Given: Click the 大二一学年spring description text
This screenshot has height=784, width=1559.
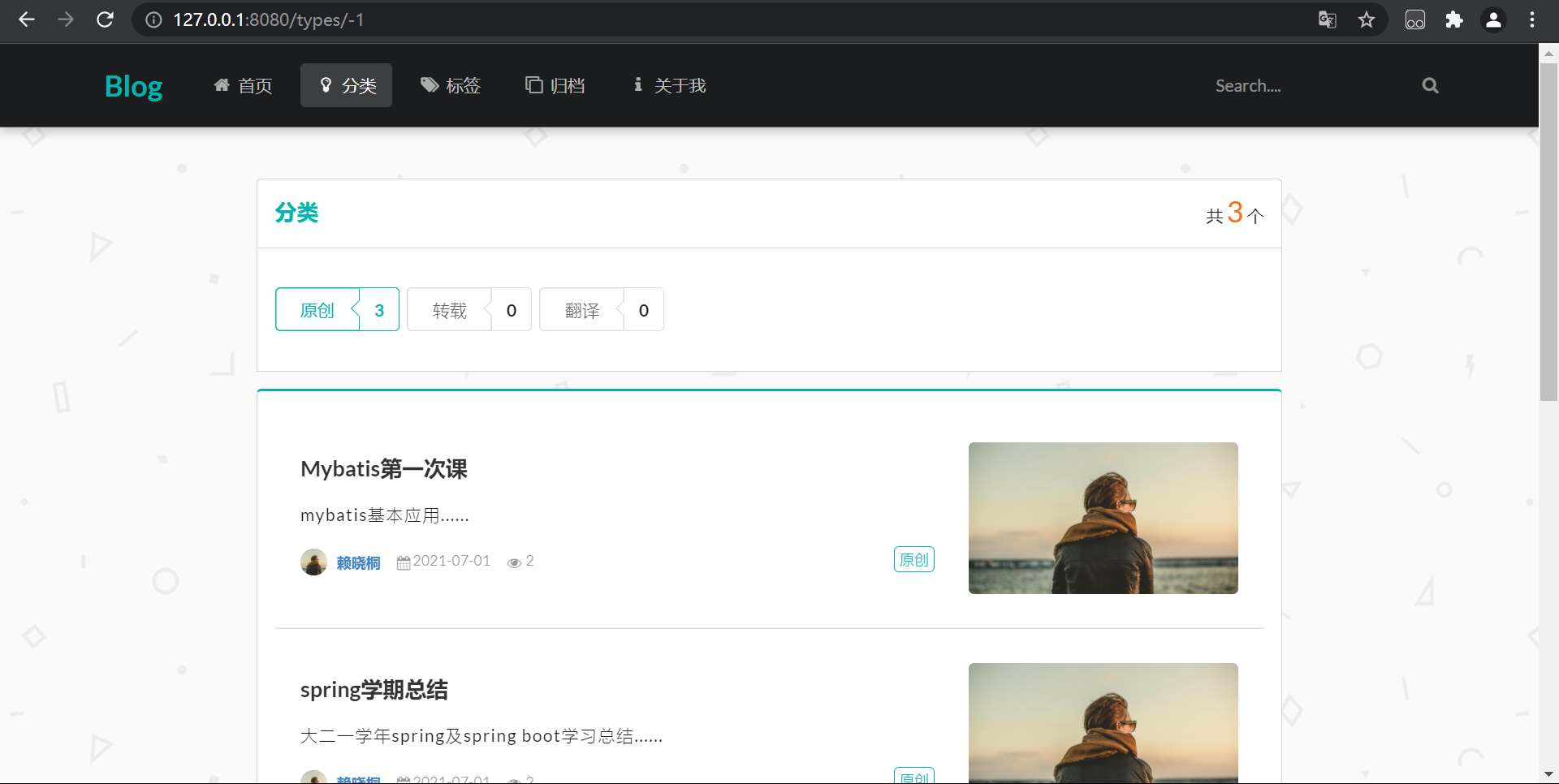Looking at the screenshot, I should 482,736.
